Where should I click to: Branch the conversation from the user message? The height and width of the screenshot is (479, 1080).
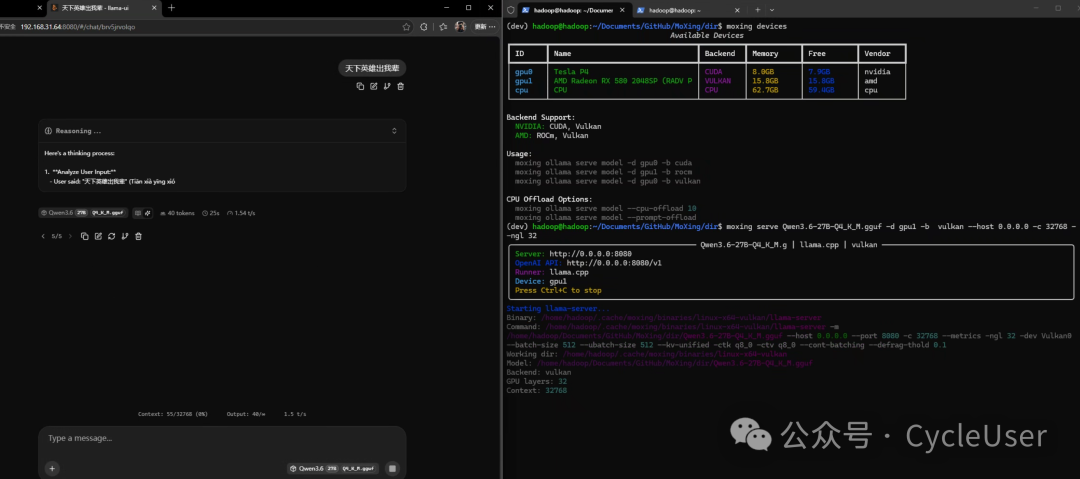[386, 86]
